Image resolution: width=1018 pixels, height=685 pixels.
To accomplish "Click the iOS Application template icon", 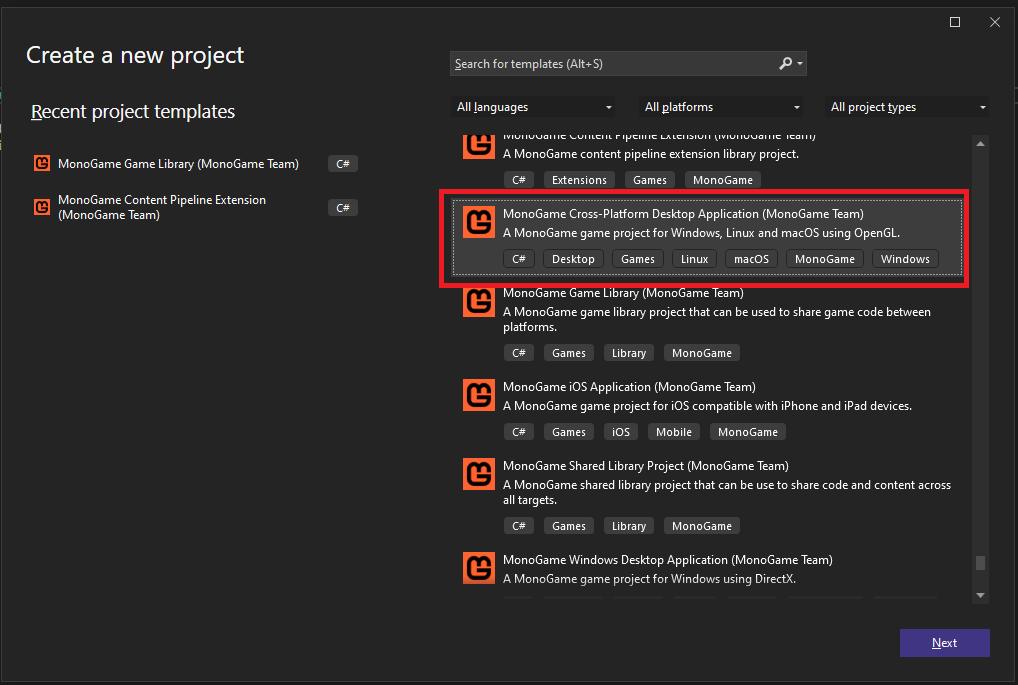I will [478, 395].
